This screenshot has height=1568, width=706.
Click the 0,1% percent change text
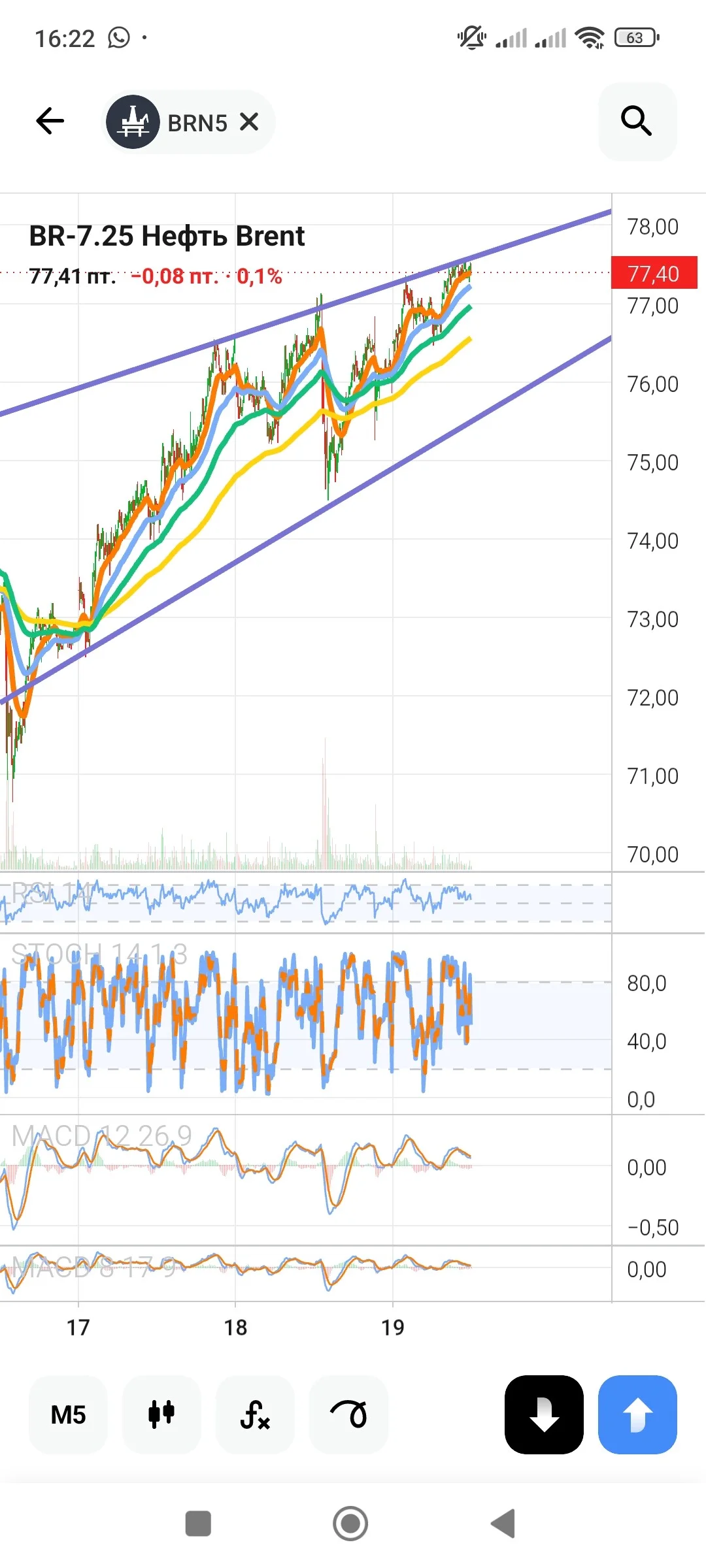[260, 276]
